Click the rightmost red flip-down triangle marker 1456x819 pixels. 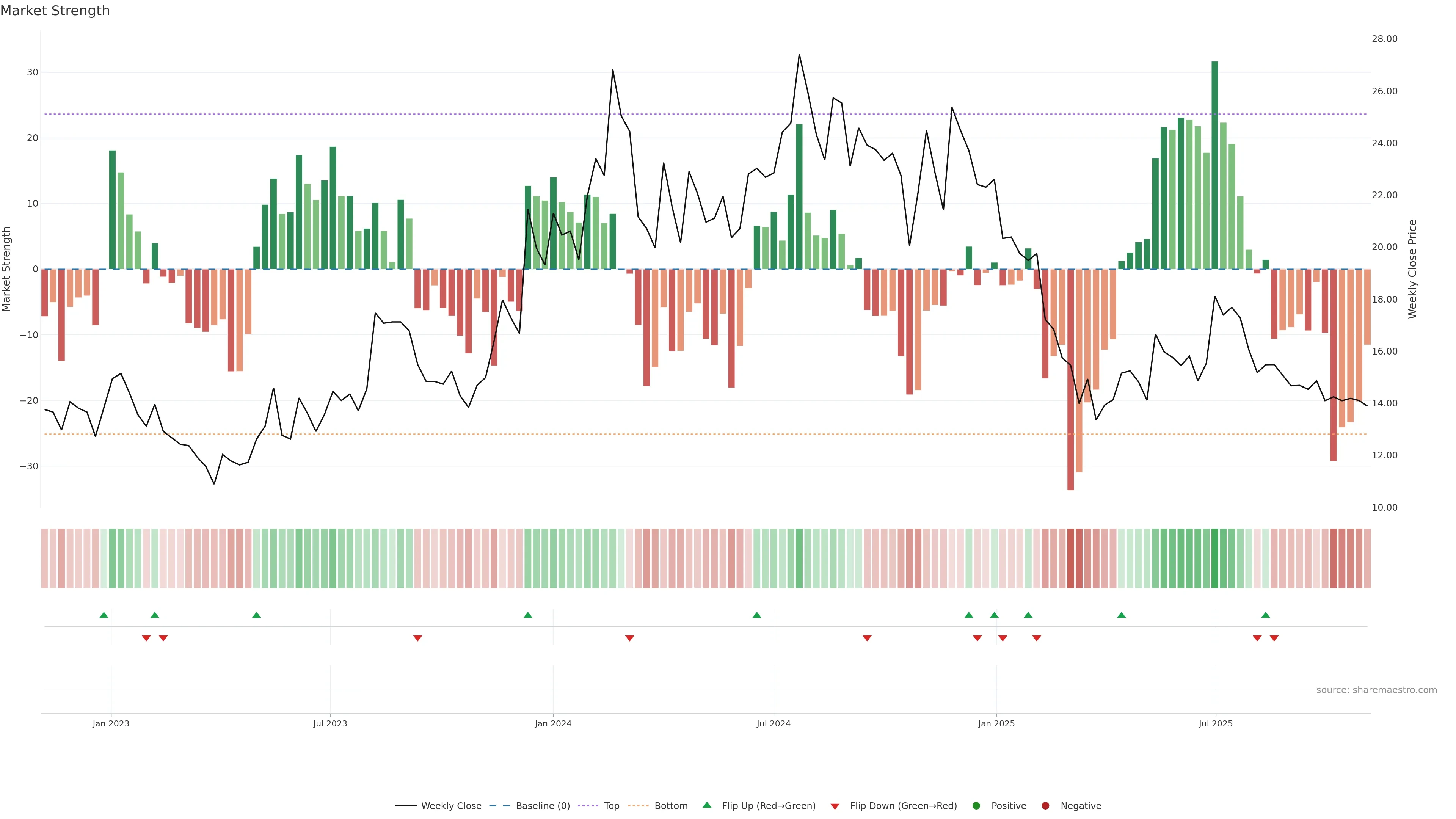[x=1274, y=638]
